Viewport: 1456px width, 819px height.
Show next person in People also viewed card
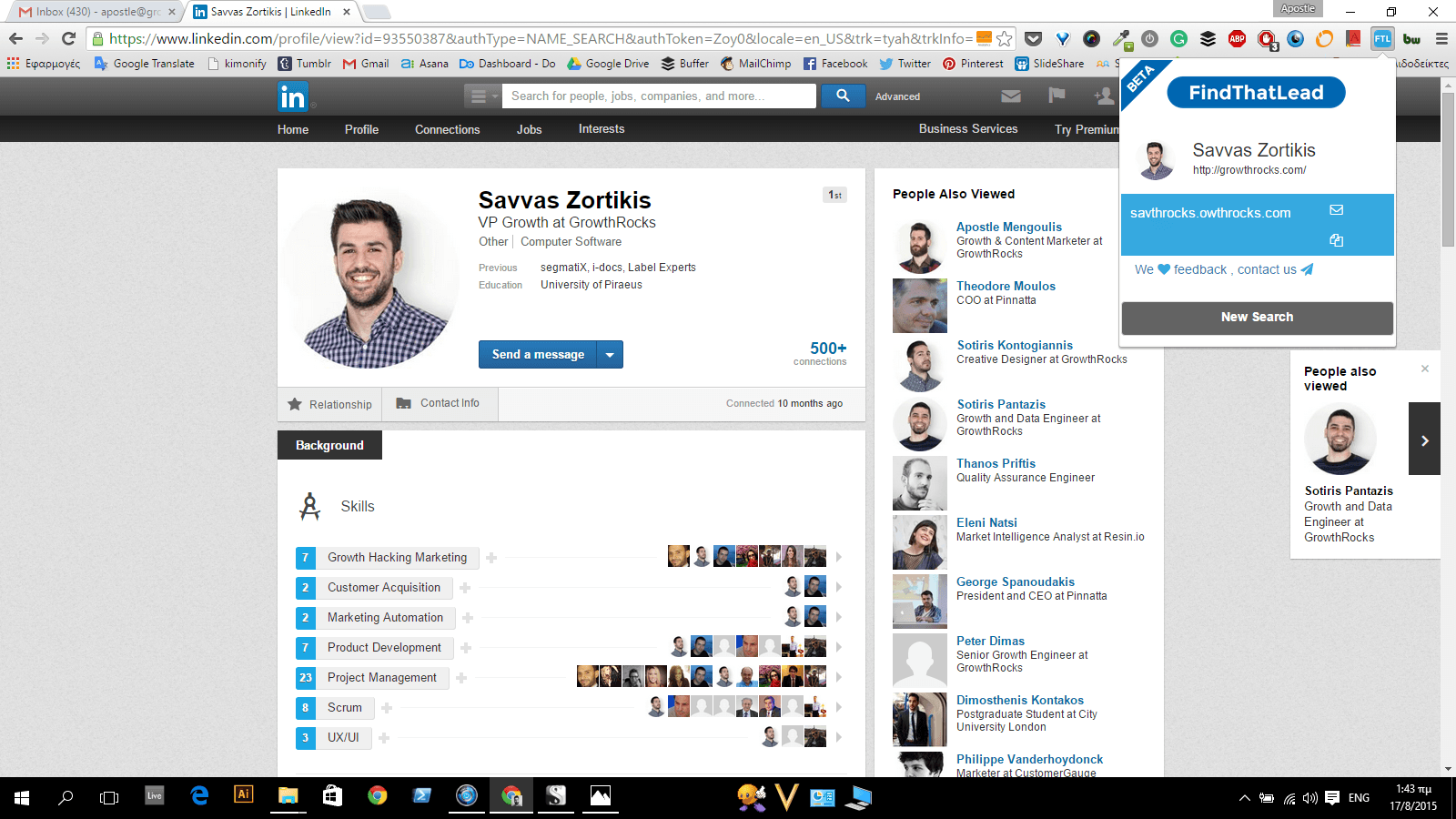(1424, 439)
